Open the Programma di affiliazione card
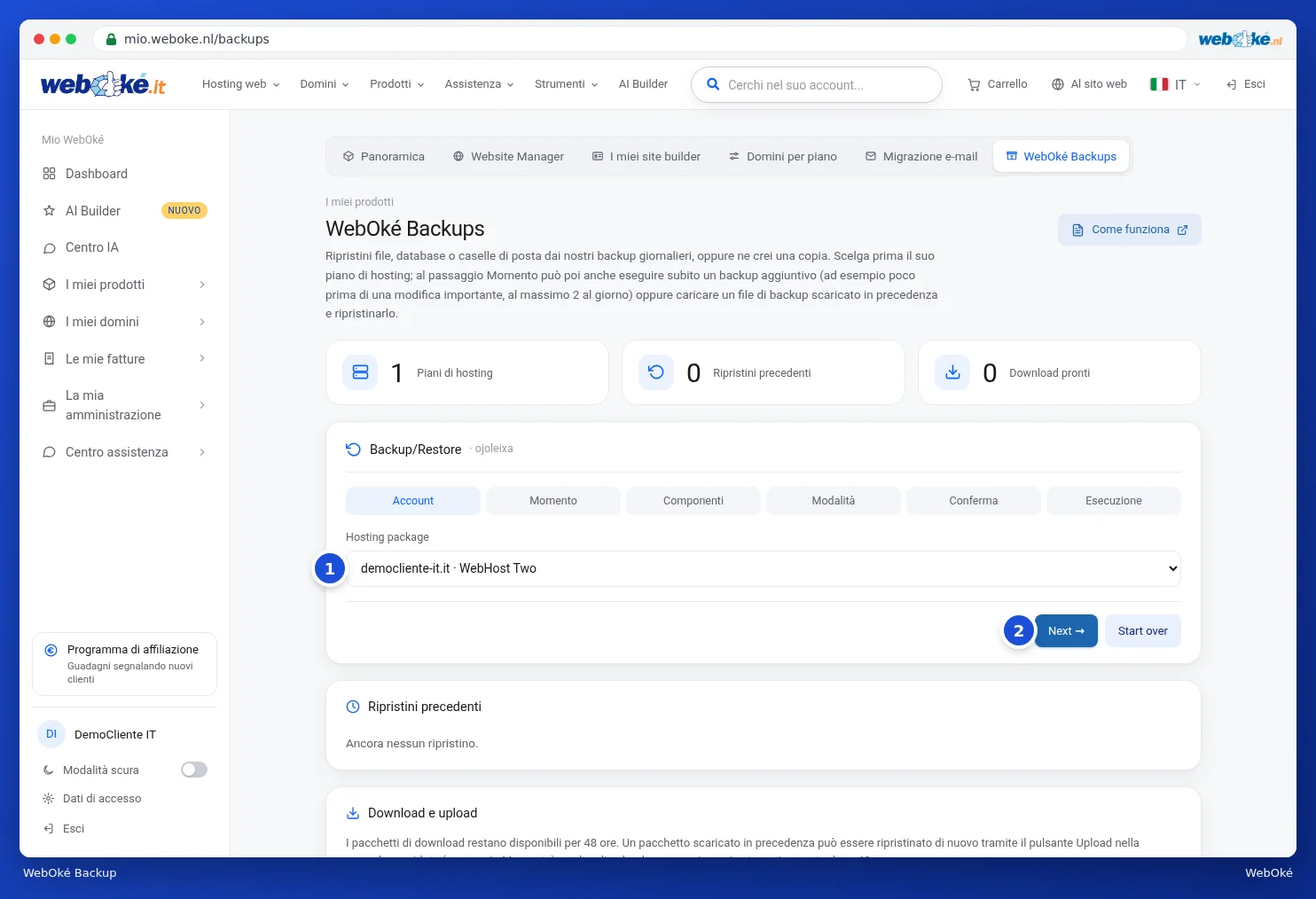The height and width of the screenshot is (899, 1316). tap(125, 664)
